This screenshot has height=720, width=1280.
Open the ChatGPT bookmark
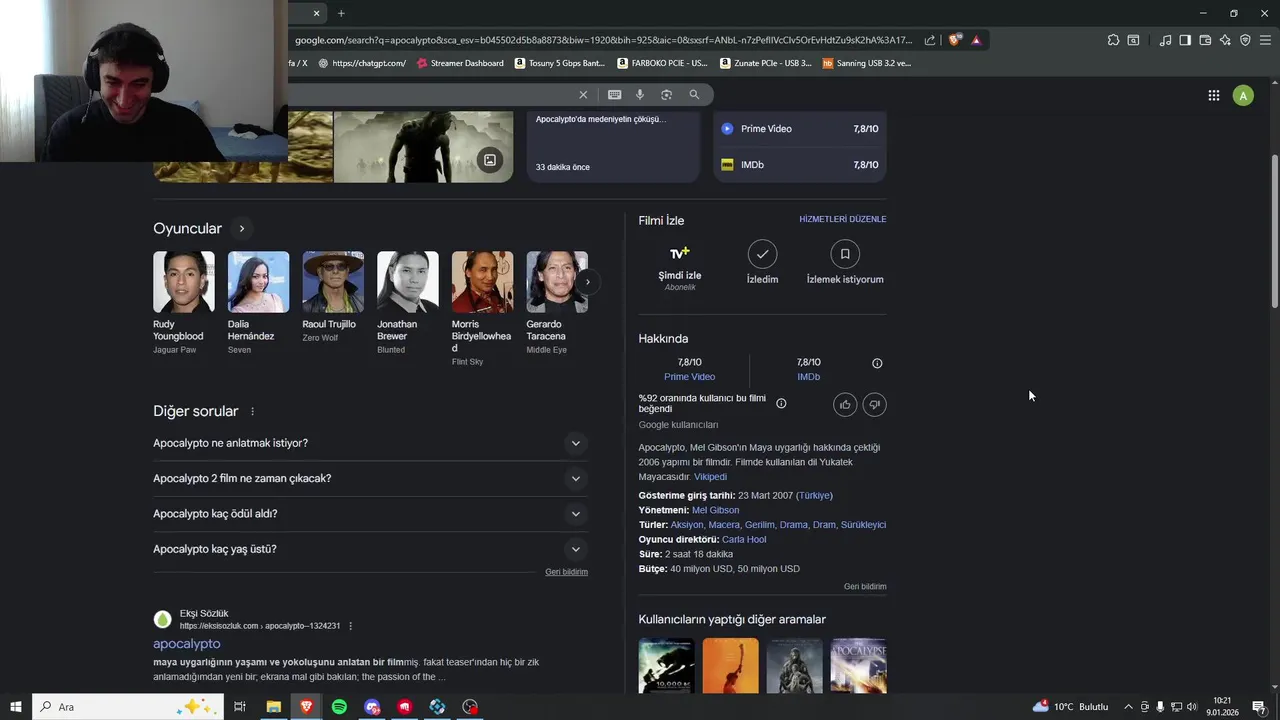point(362,63)
